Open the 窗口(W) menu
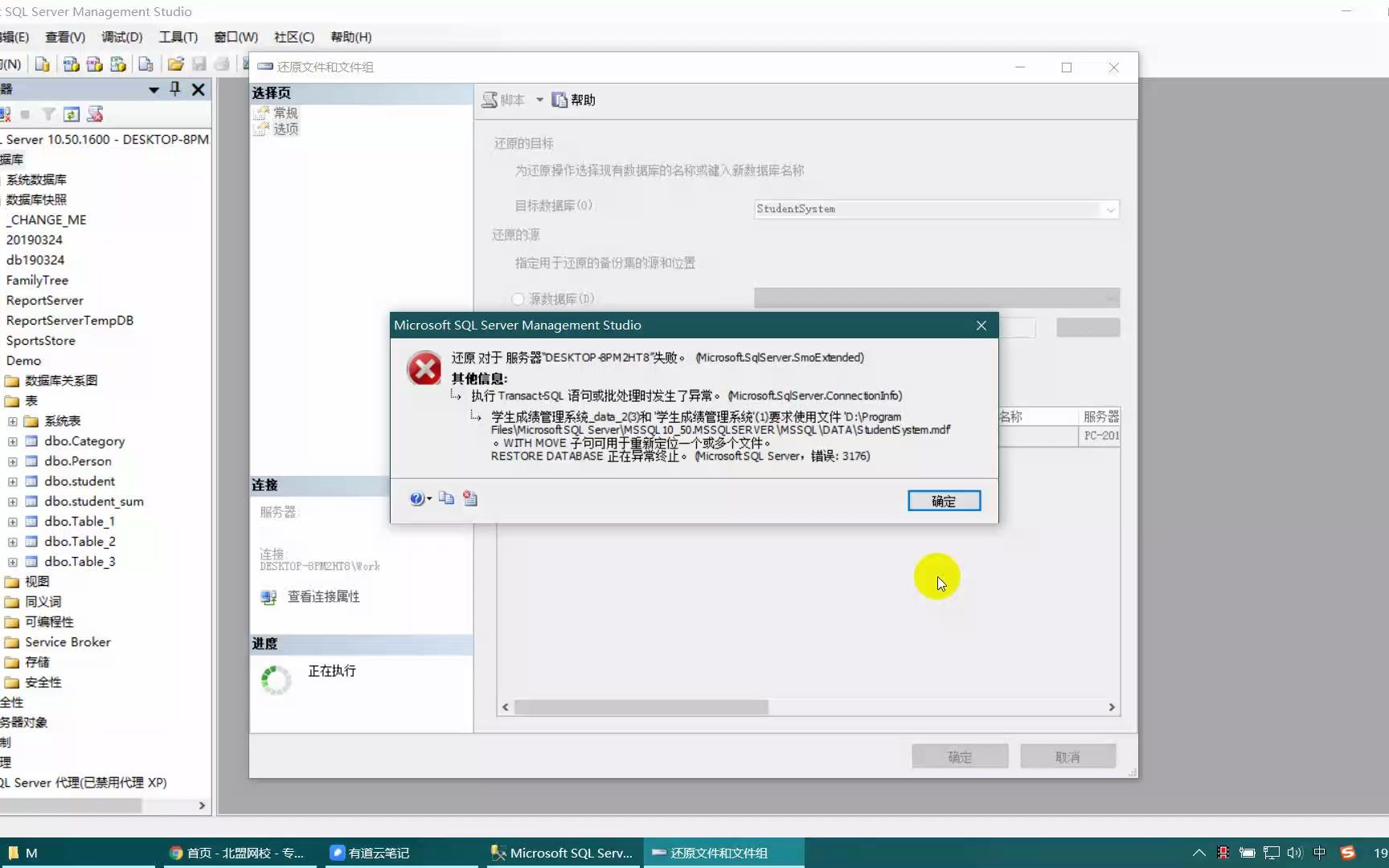1389x868 pixels. [236, 37]
